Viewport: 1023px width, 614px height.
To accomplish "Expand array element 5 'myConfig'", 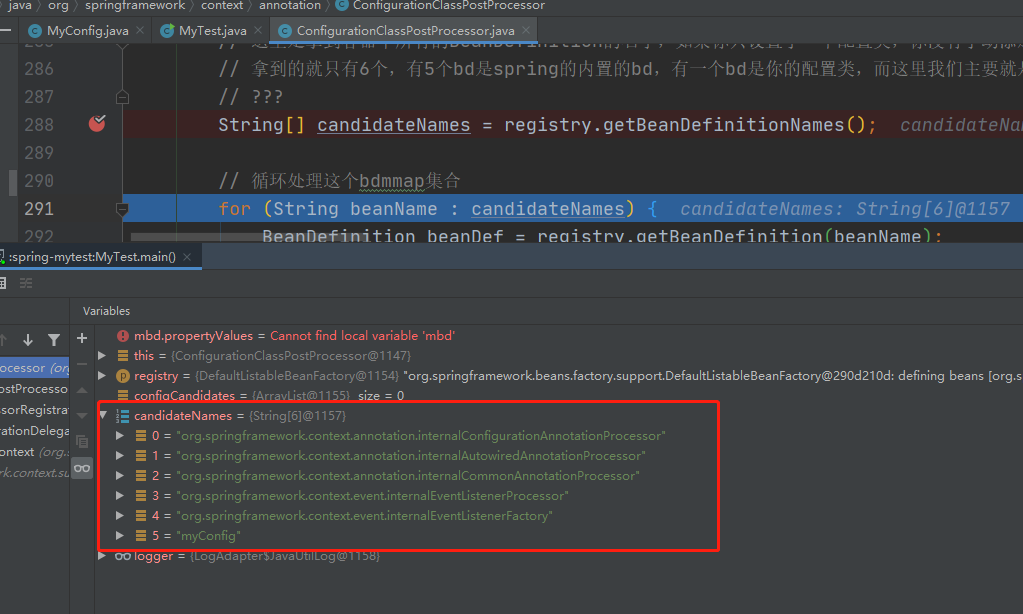I will [120, 535].
